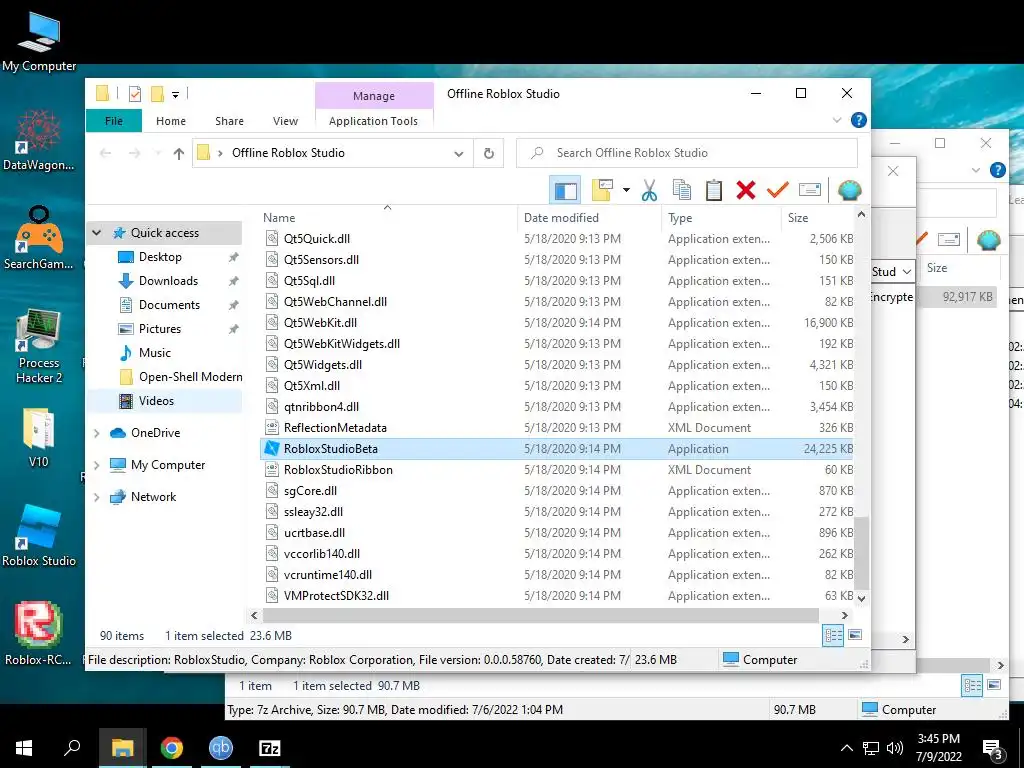
Task: Expand the My Computer tree node
Action: [97, 465]
